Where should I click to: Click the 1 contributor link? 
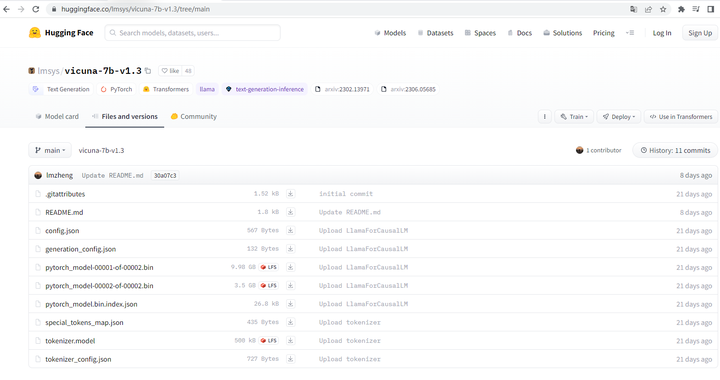tap(598, 150)
